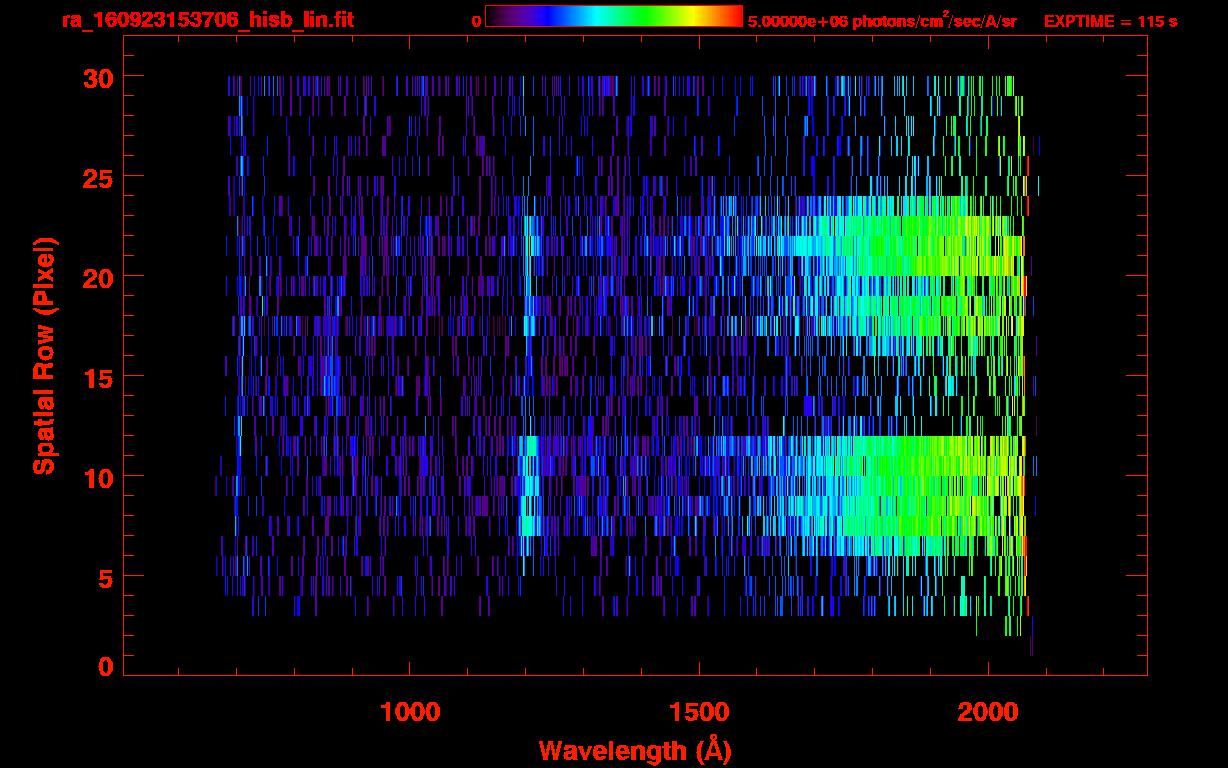
Task: Click the rainbow color scale bar
Action: [x=614, y=16]
